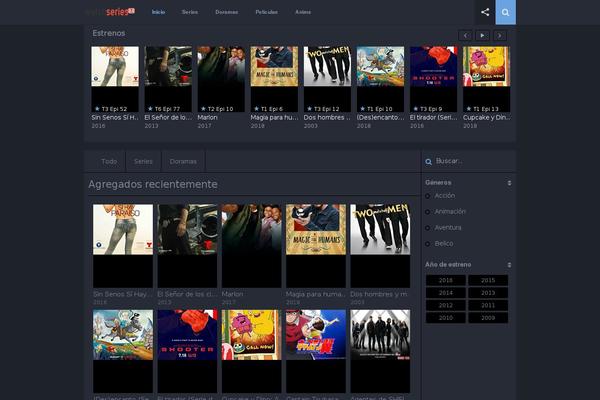Open the Anime menu item
The width and height of the screenshot is (600, 400).
pos(303,12)
